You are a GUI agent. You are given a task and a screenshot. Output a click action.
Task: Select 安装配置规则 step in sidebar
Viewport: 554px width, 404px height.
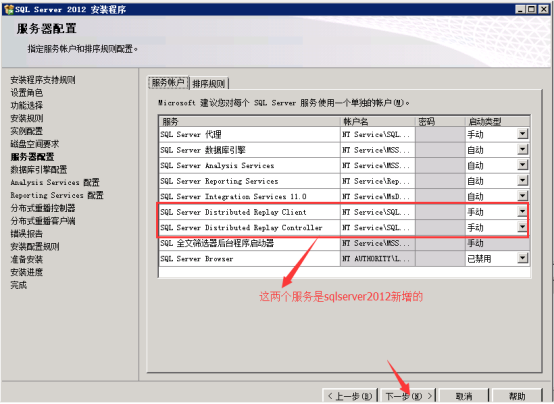pos(35,246)
